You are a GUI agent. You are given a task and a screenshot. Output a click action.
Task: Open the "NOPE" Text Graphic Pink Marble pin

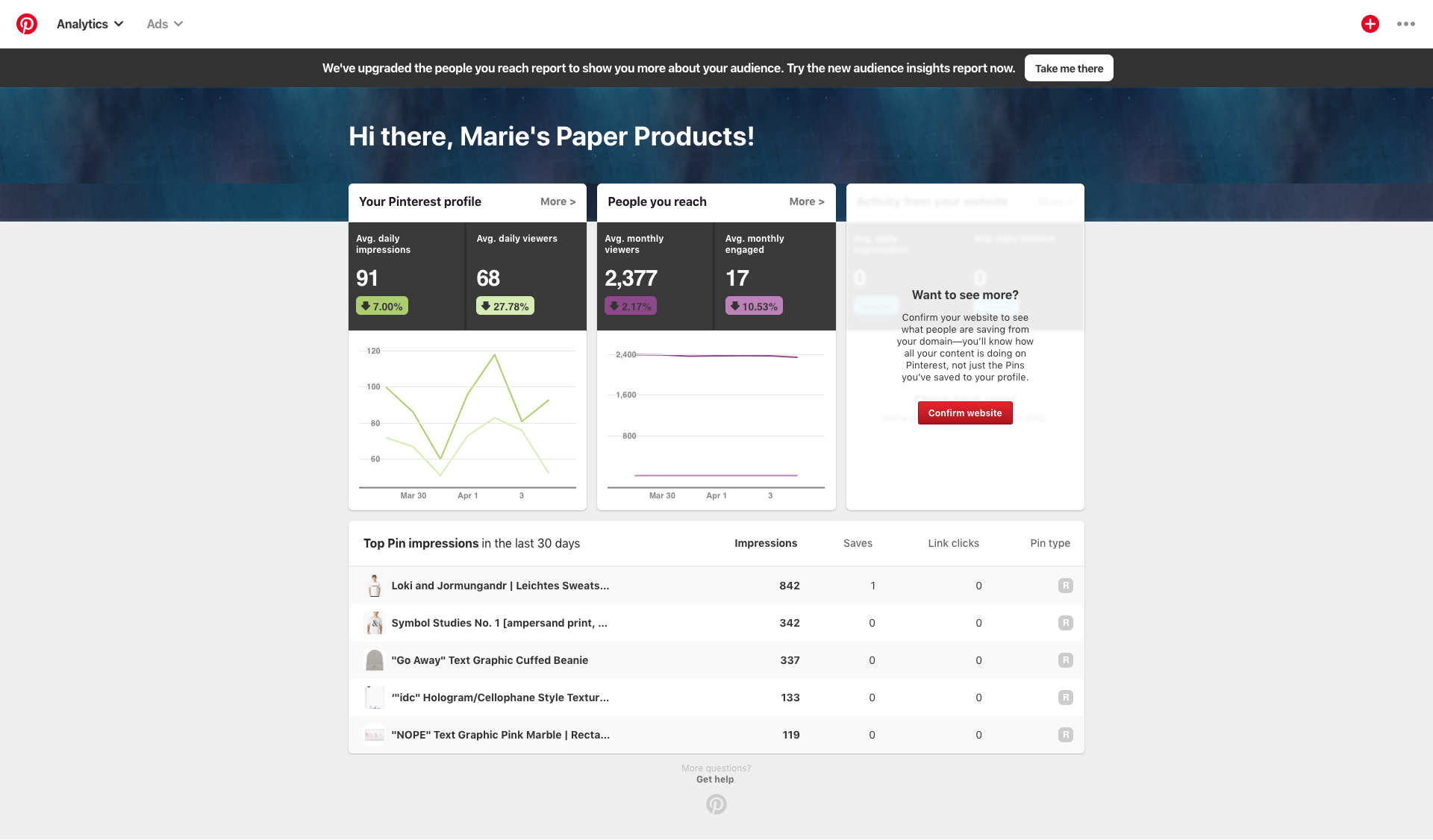(500, 735)
